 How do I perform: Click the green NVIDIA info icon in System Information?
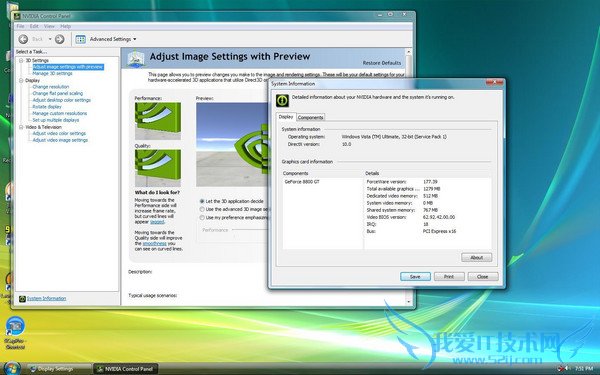point(282,100)
